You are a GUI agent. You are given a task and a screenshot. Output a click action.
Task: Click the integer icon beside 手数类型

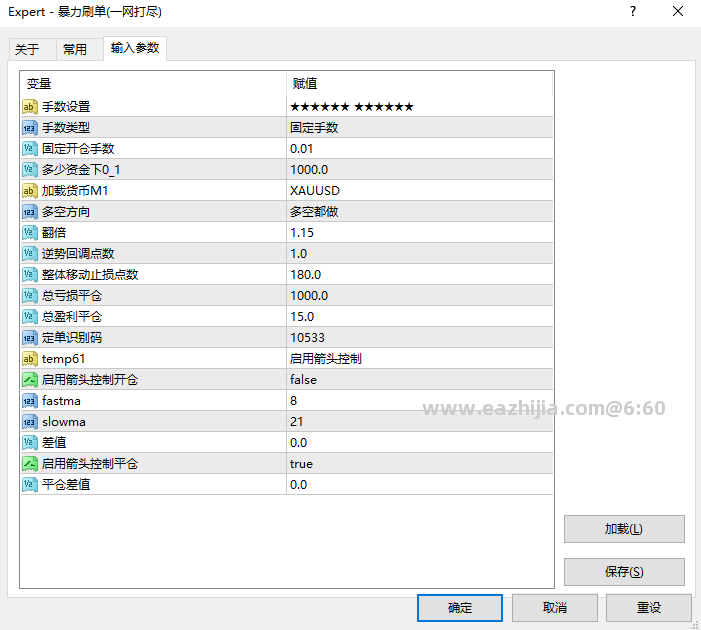coord(30,128)
